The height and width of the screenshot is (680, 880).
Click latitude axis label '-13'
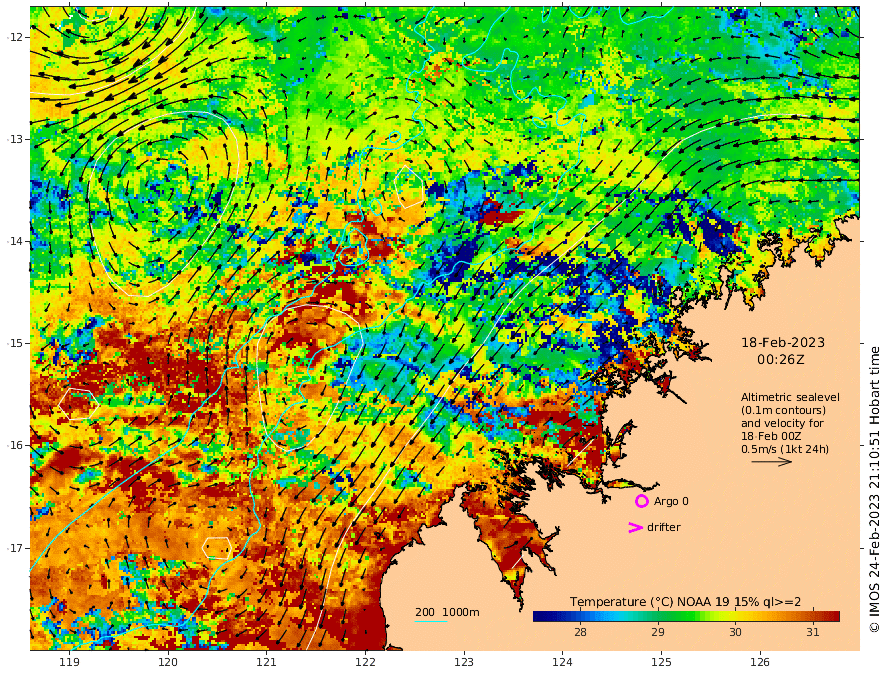tap(15, 139)
